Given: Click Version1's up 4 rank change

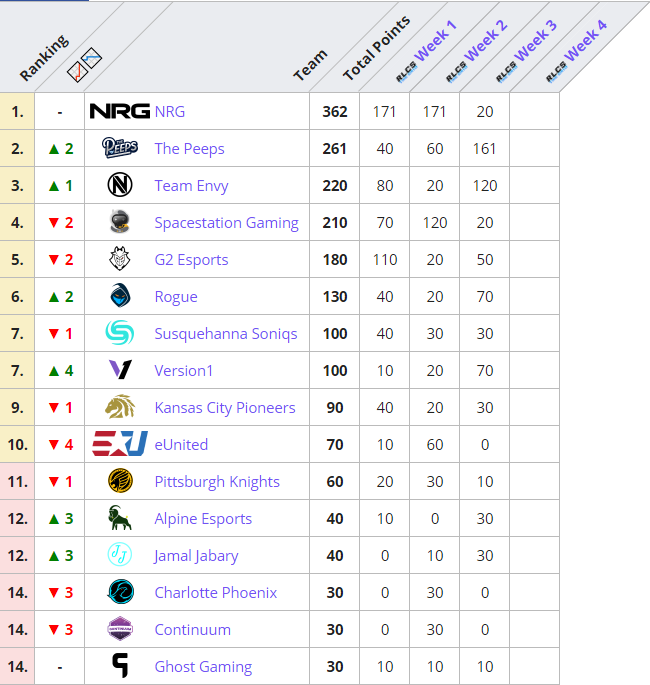Looking at the screenshot, I should coord(61,370).
